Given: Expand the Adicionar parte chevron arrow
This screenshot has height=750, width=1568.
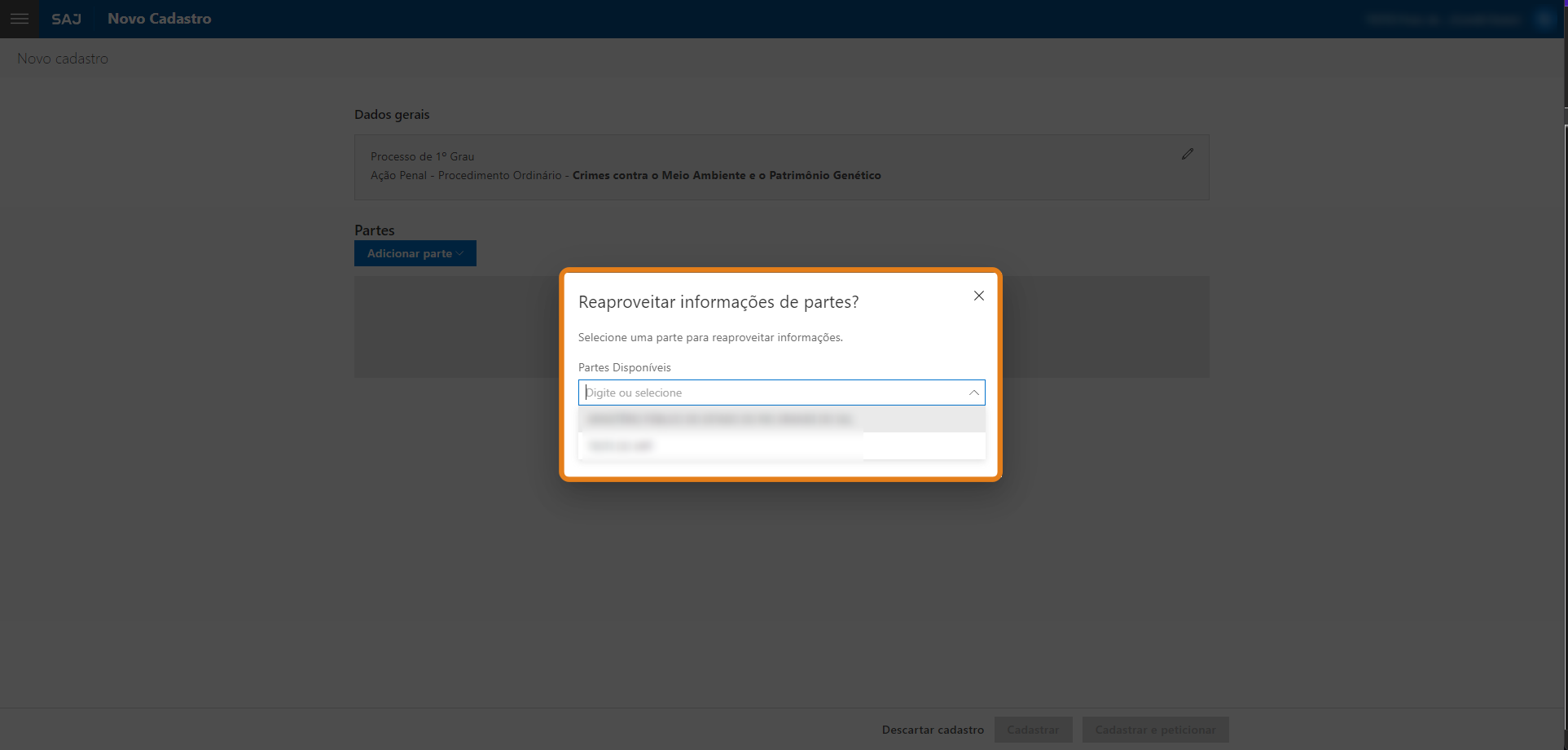Looking at the screenshot, I should 460,254.
